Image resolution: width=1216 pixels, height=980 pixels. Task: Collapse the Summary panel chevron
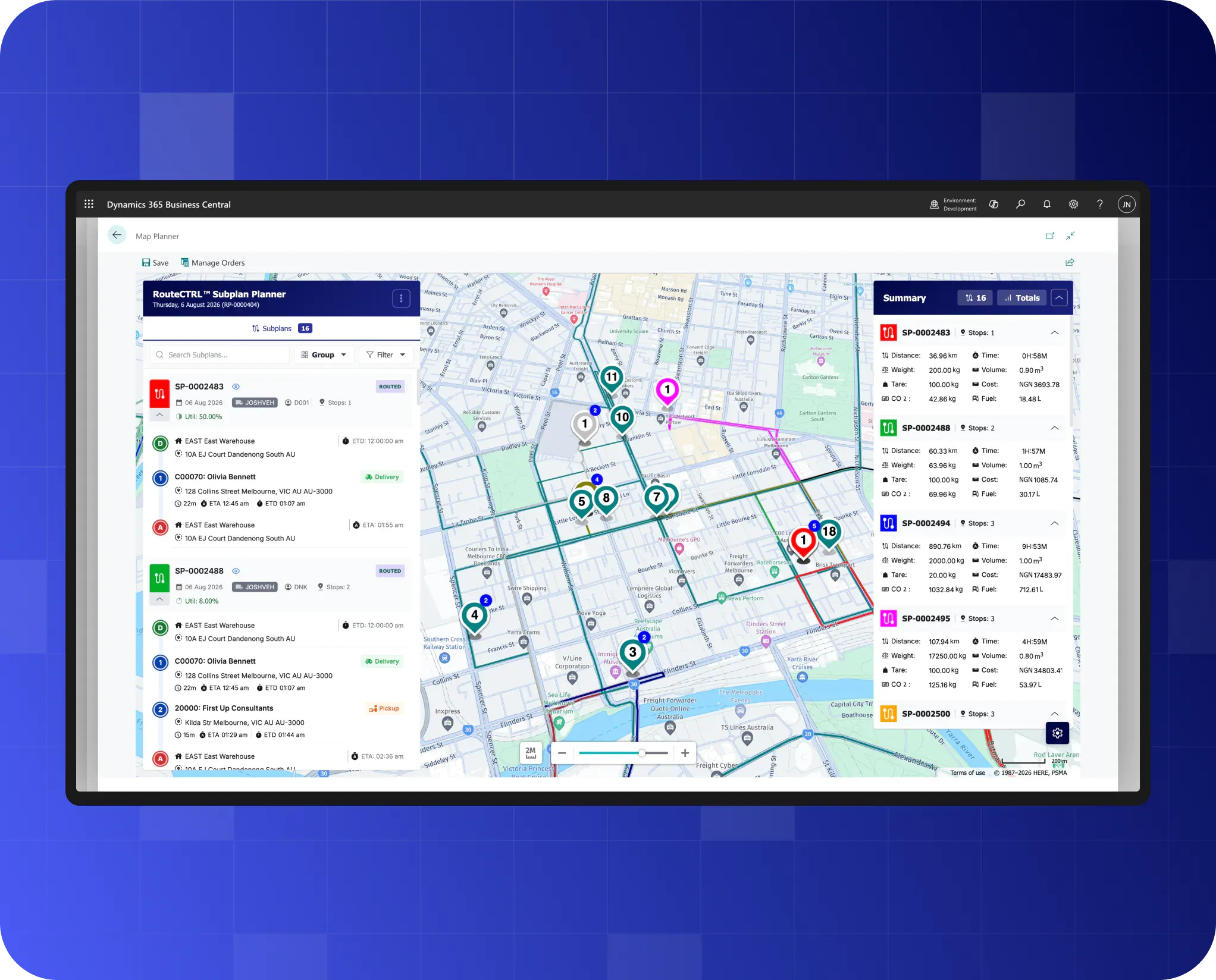[1059, 298]
